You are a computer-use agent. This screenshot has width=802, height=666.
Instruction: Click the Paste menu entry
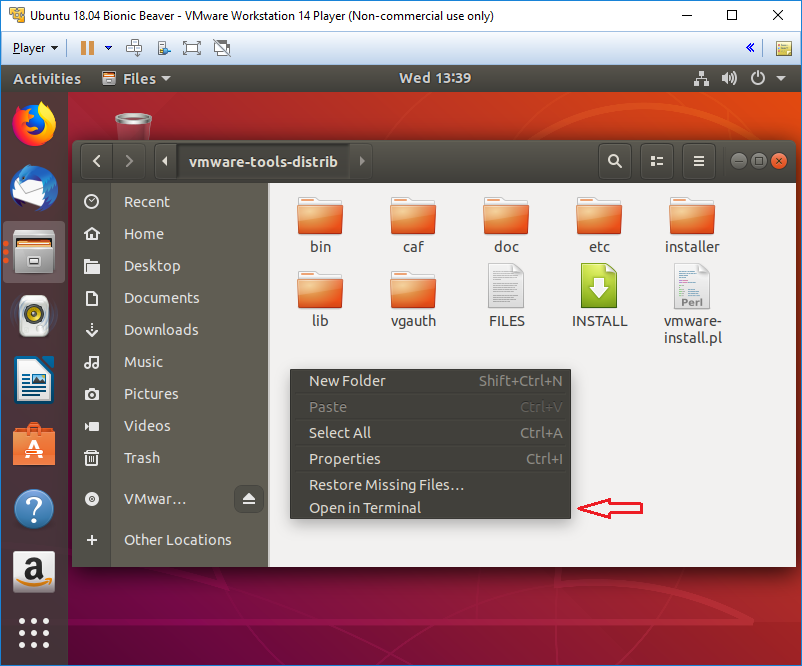431,407
